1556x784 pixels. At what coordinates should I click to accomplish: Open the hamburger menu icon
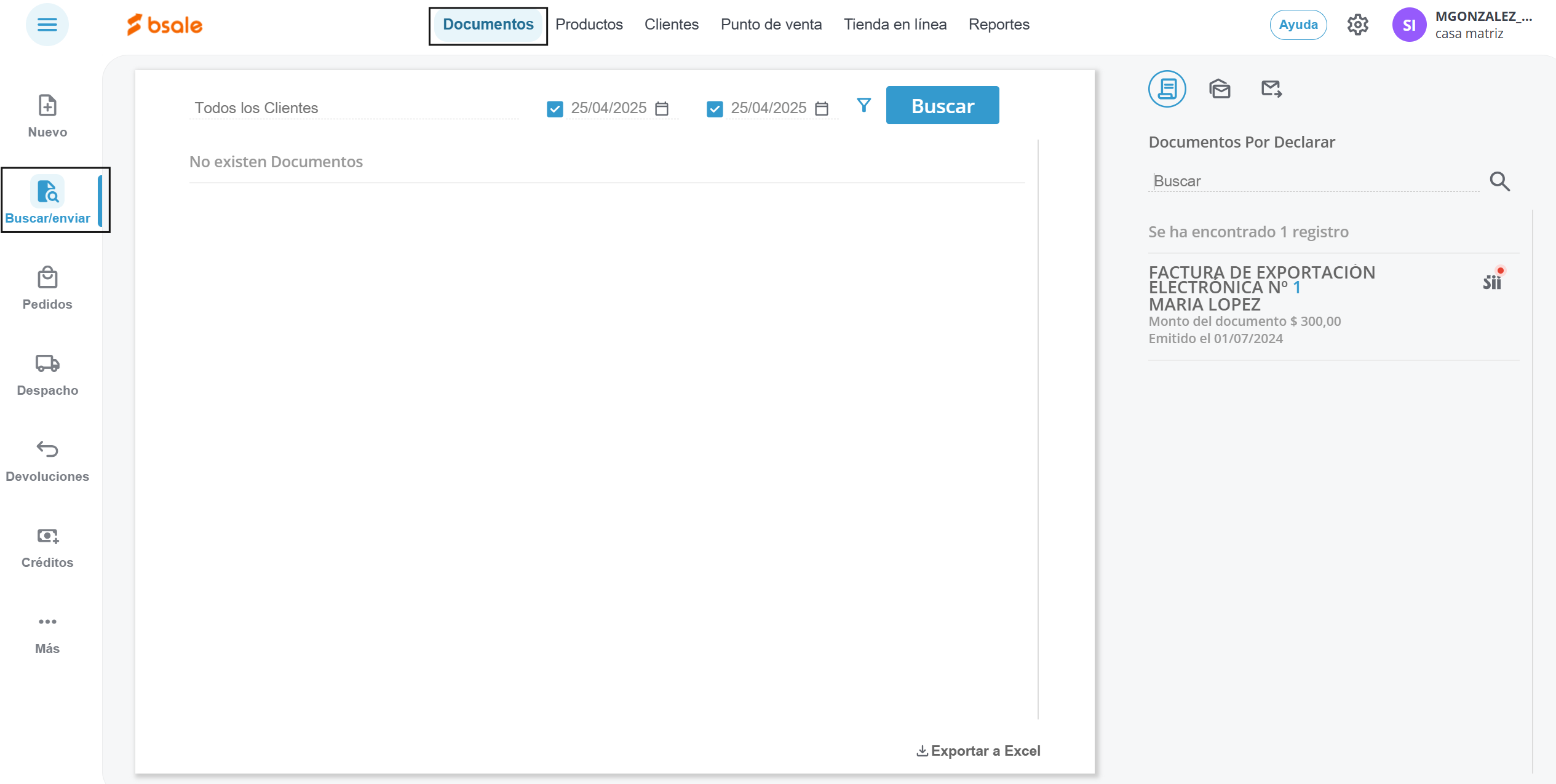click(x=47, y=25)
